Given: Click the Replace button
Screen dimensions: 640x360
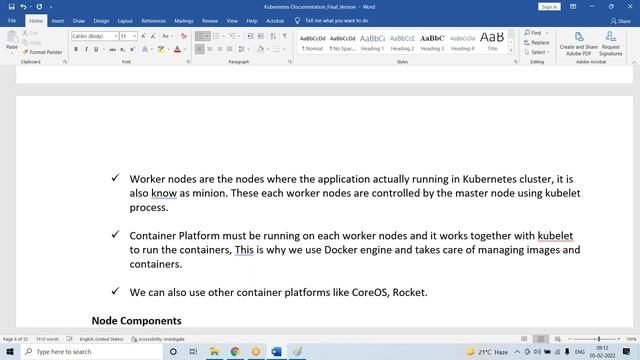Looking at the screenshot, I should pos(537,42).
